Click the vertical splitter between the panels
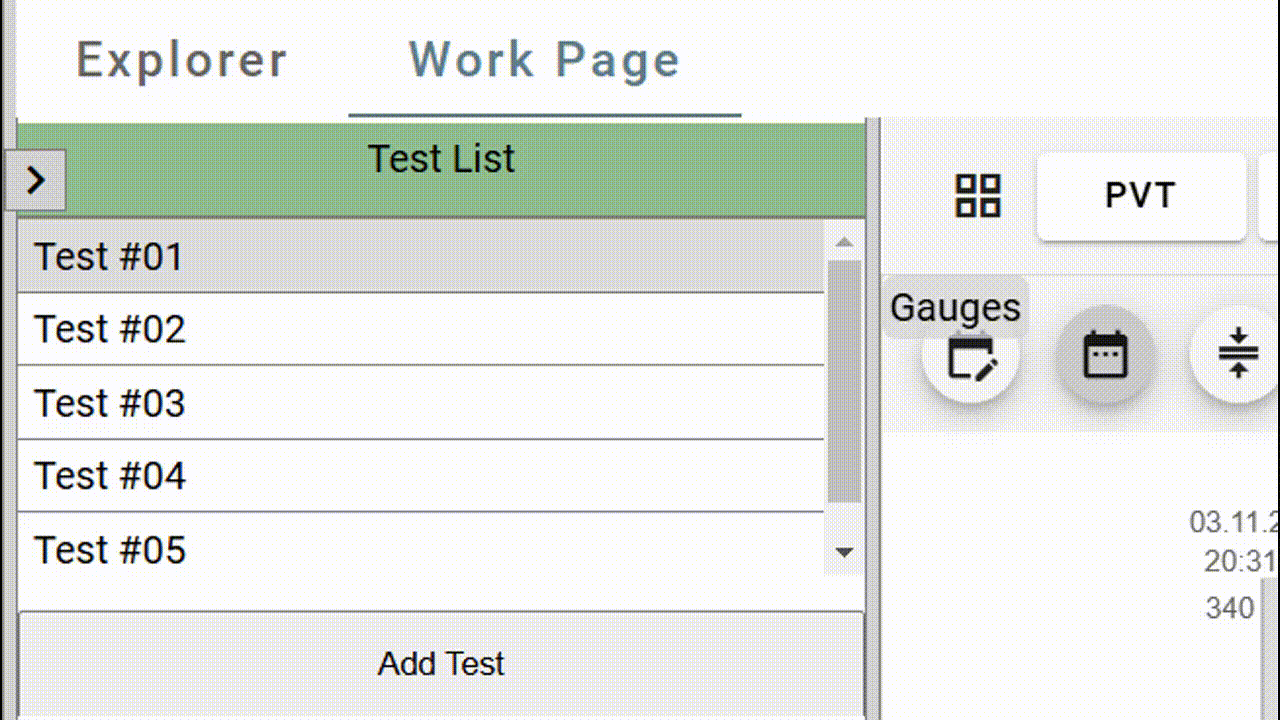Viewport: 1280px width, 720px height. coord(873,418)
